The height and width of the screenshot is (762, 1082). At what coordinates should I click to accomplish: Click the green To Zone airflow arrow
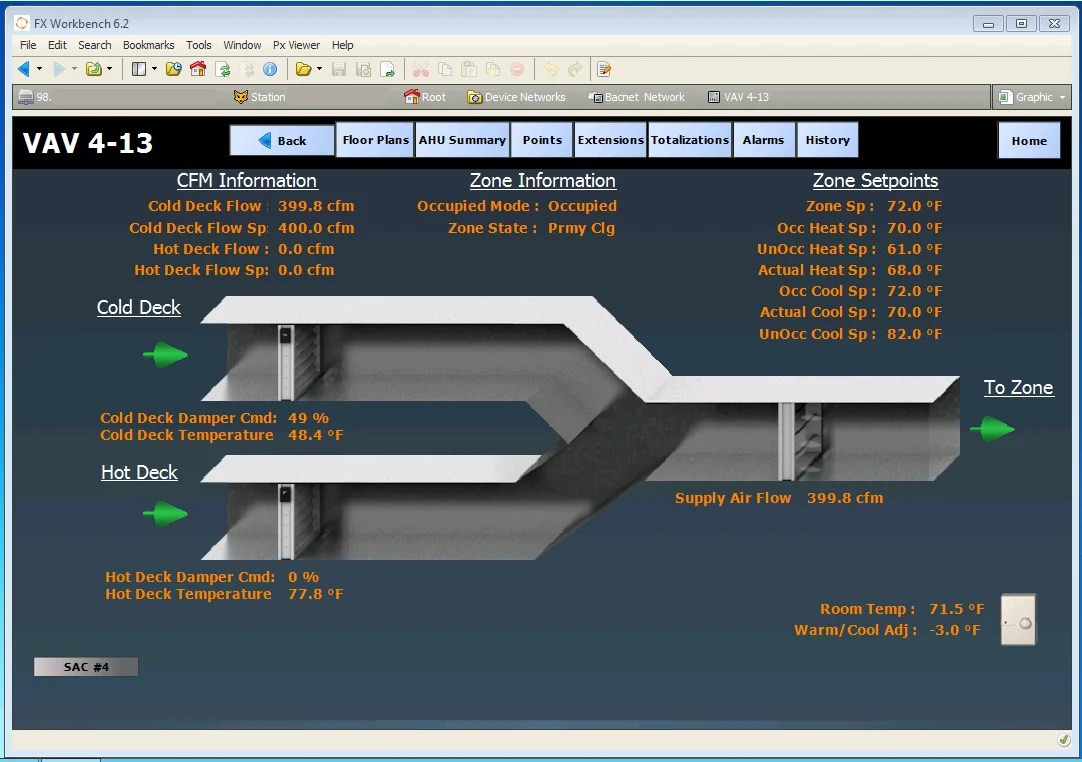coord(992,428)
